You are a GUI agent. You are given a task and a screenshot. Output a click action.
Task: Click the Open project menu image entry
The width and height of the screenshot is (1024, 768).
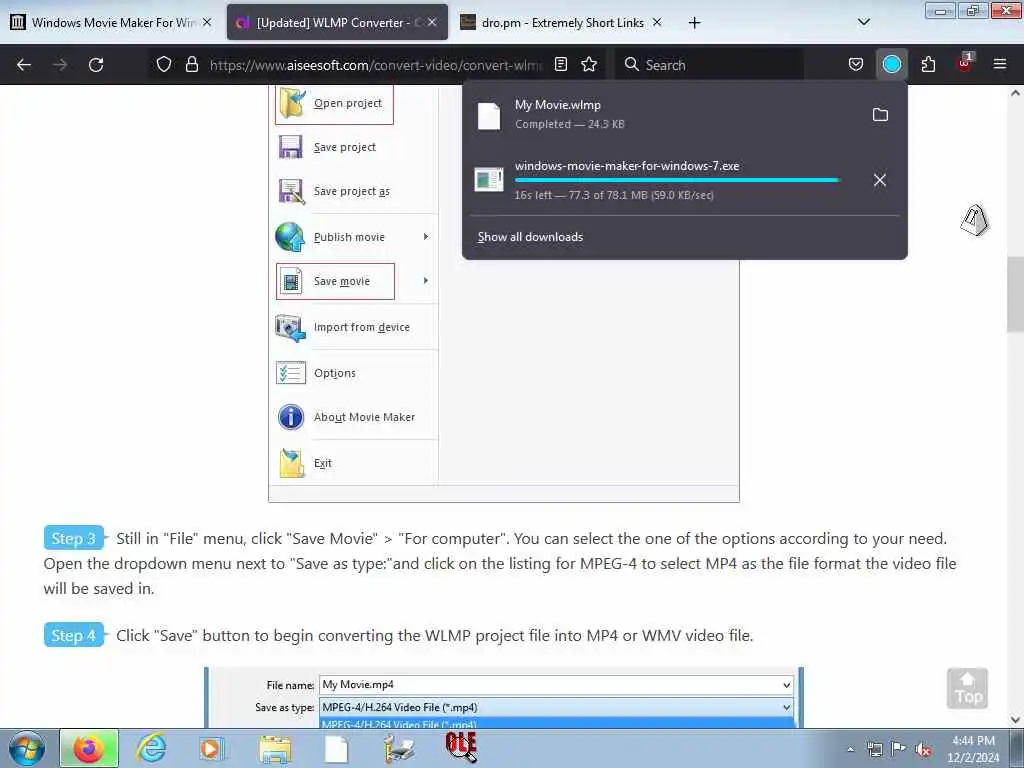pyautogui.click(x=334, y=103)
